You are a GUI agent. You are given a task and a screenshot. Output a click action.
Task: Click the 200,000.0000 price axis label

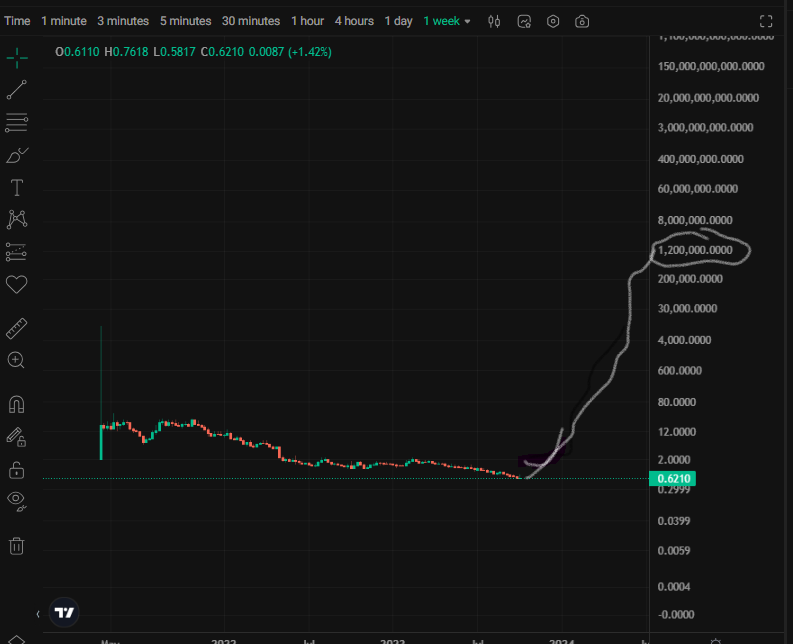tap(690, 279)
